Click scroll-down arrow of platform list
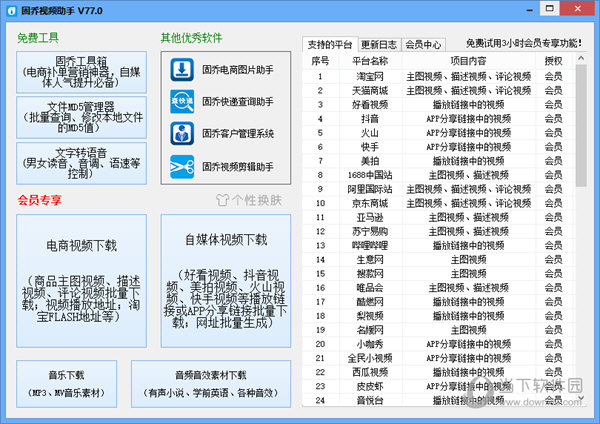The image size is (600, 424). pos(581,398)
